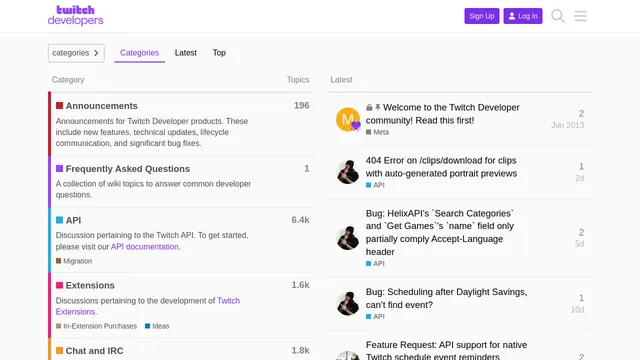Viewport: 640px width, 360px height.
Task: Click avatar beside Daylight Savings topic
Action: 348,303
